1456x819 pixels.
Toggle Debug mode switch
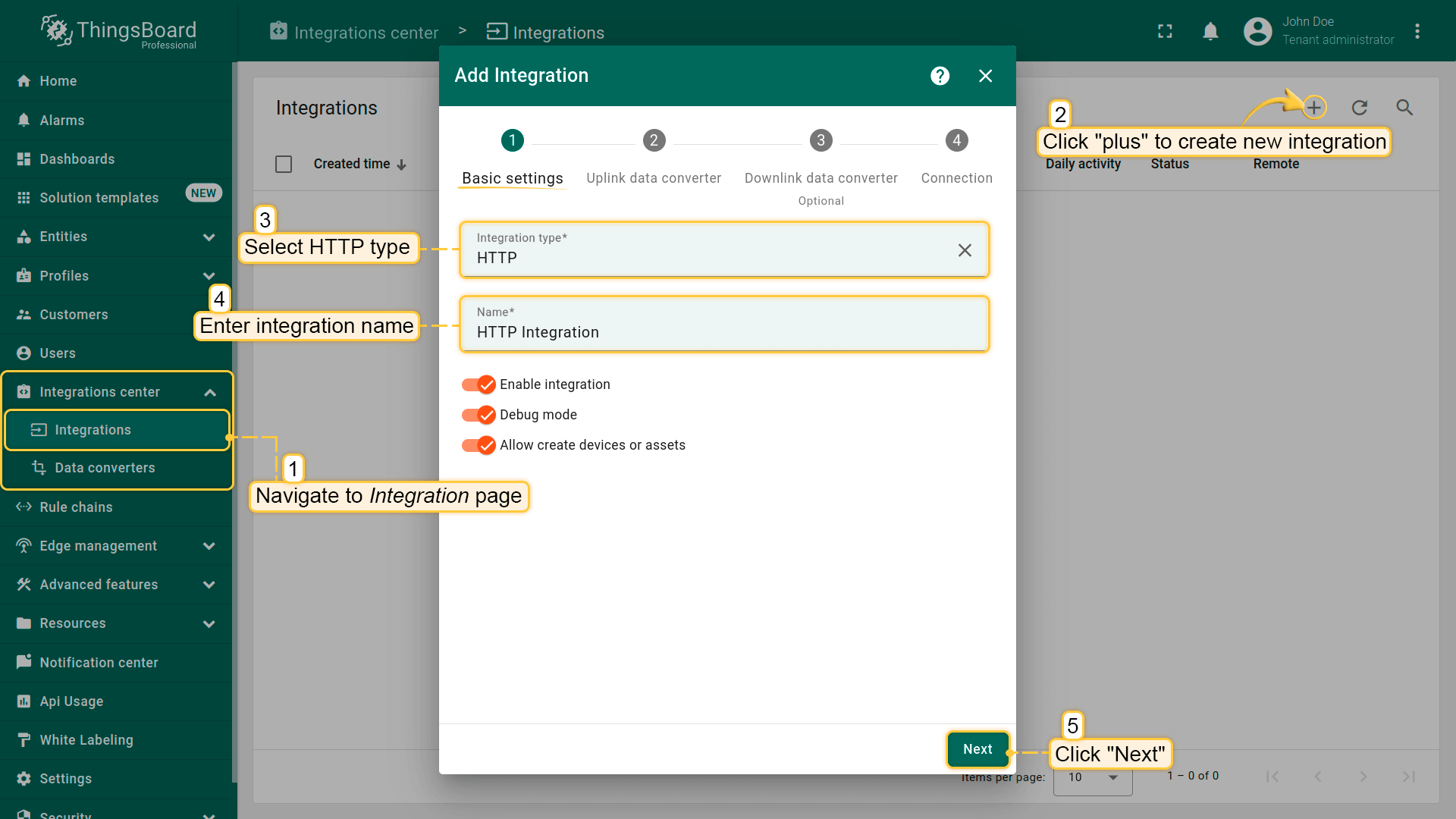(479, 415)
